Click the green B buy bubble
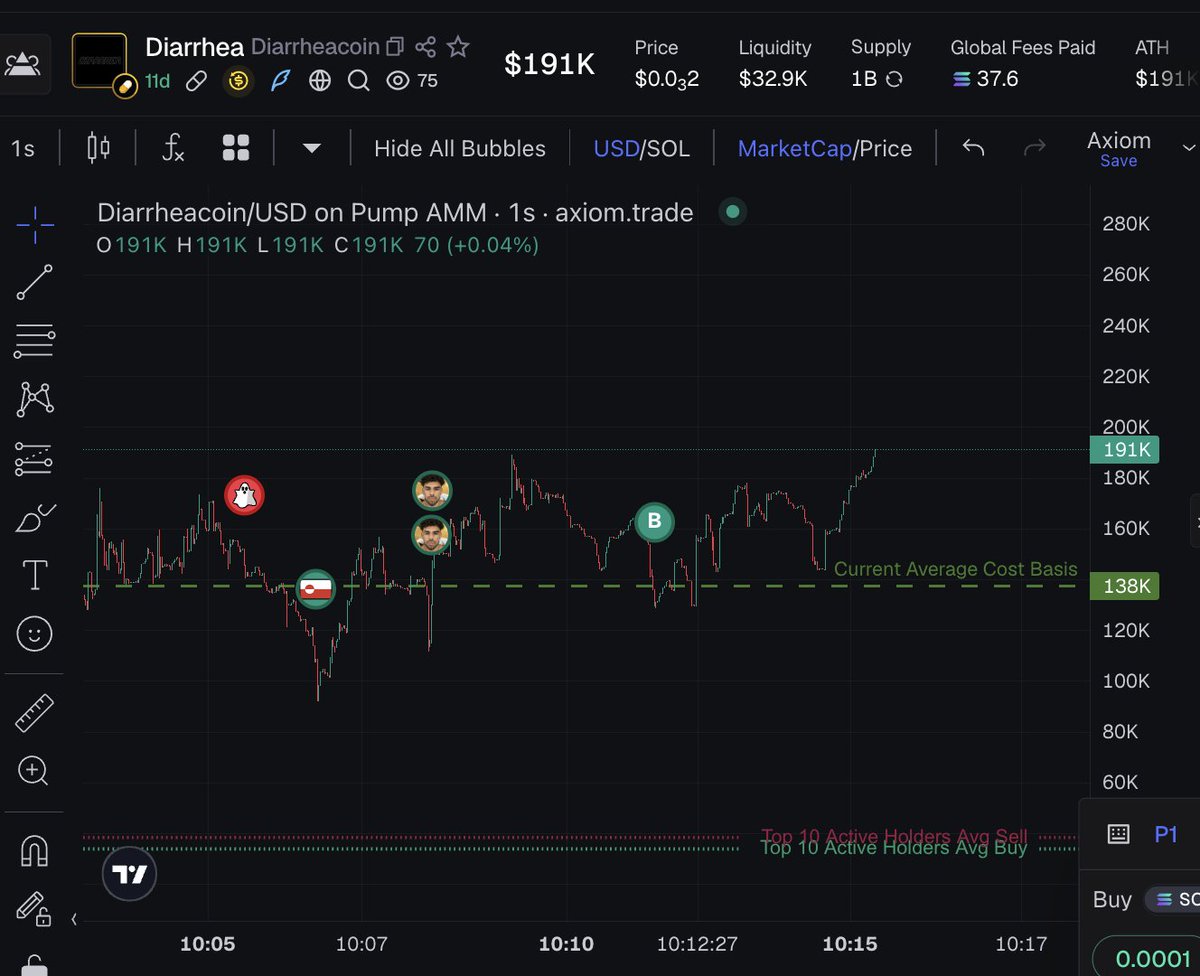Viewport: 1200px width, 976px height. pos(654,521)
